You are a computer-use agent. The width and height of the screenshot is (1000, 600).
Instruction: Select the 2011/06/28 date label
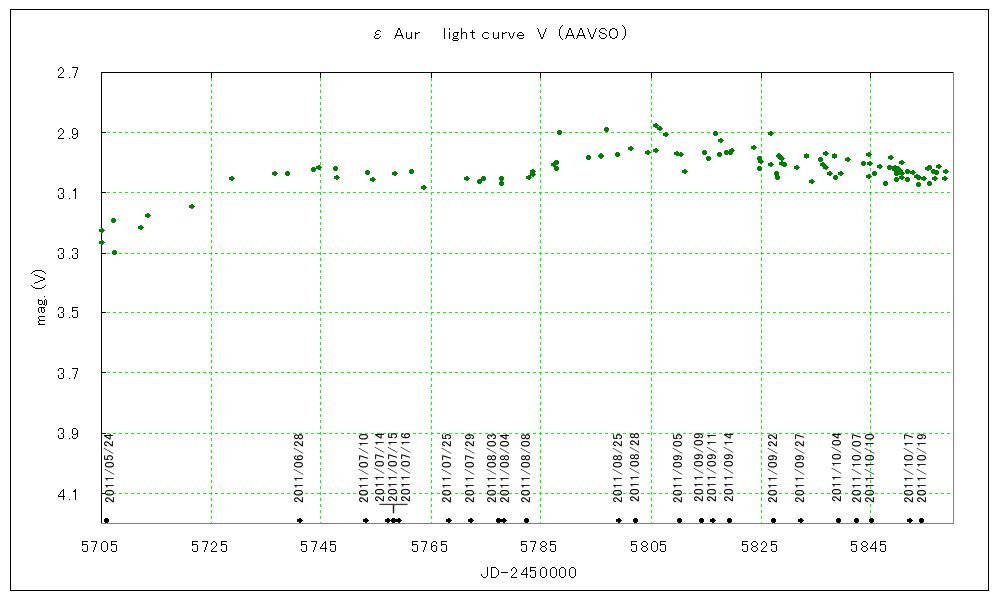[300, 467]
